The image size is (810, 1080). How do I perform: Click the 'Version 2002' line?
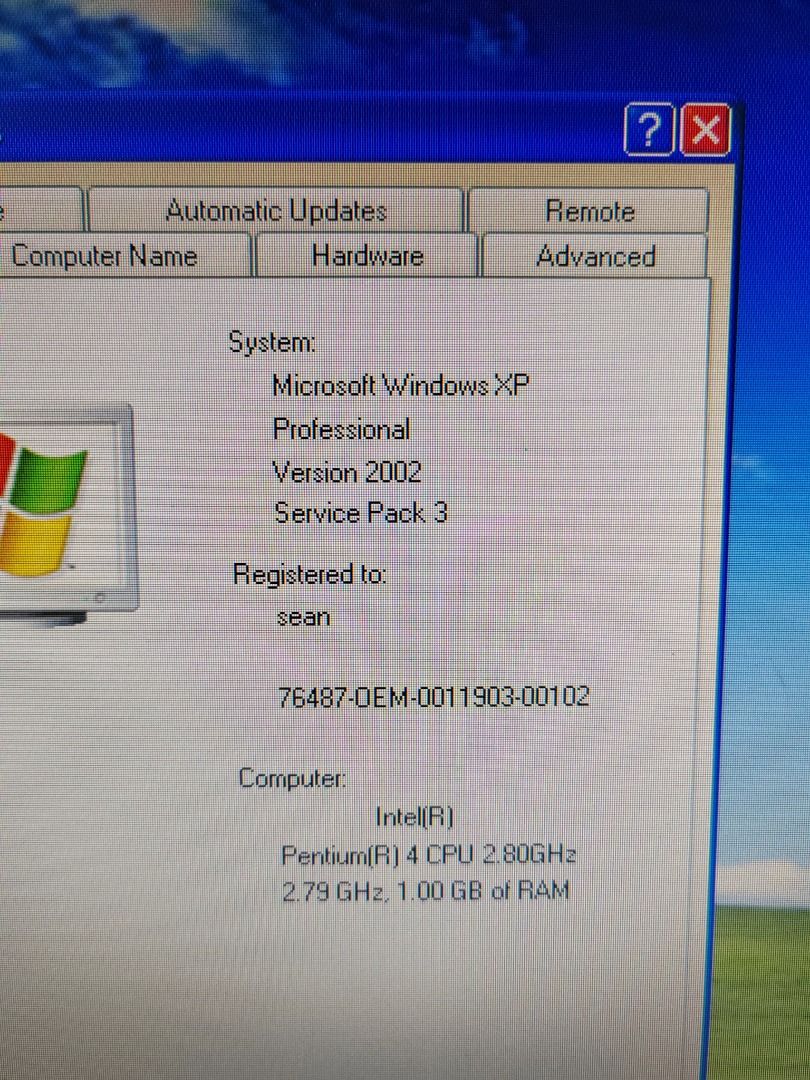coord(347,471)
